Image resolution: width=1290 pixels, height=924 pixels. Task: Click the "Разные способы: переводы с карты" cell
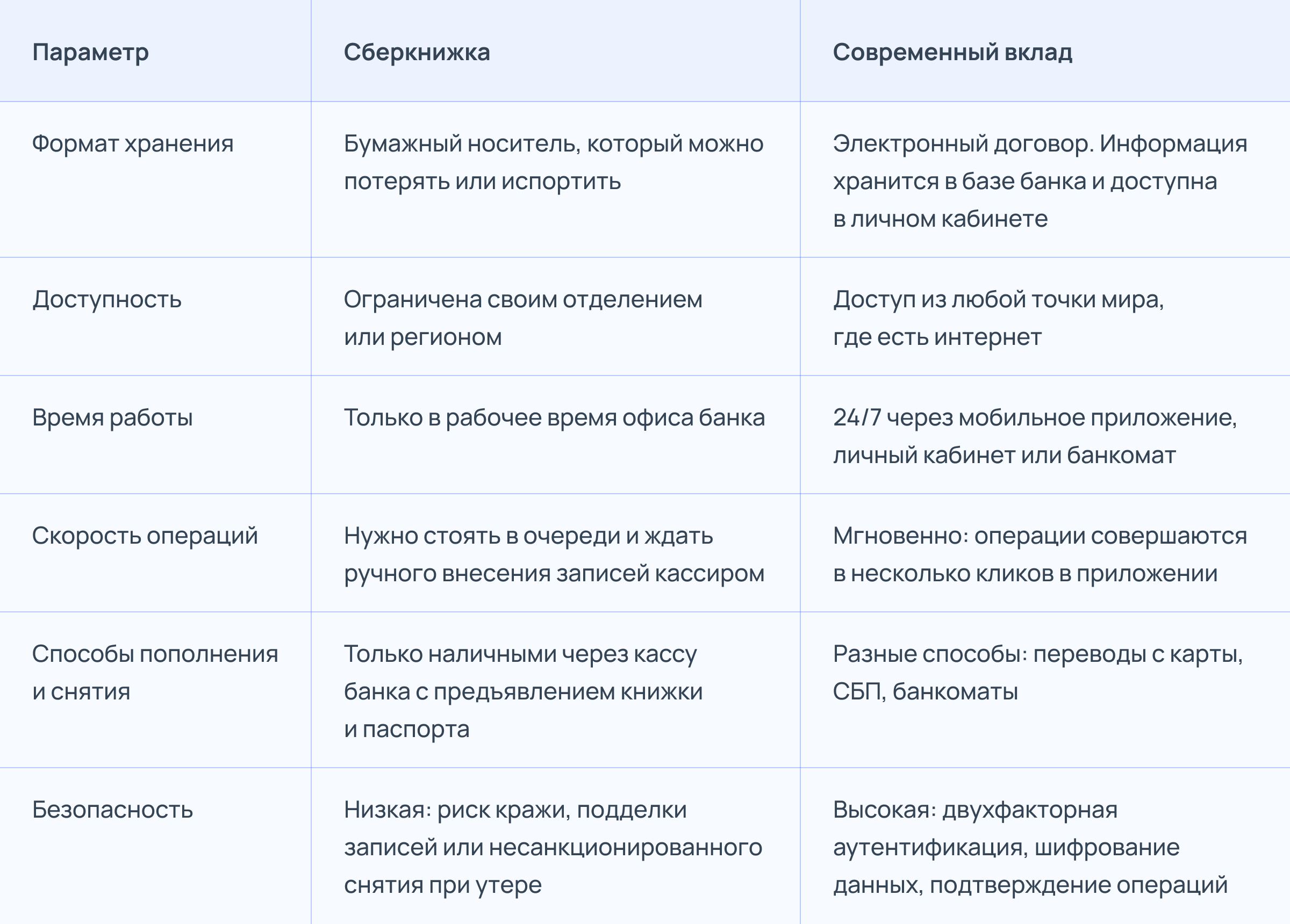pos(1037,673)
